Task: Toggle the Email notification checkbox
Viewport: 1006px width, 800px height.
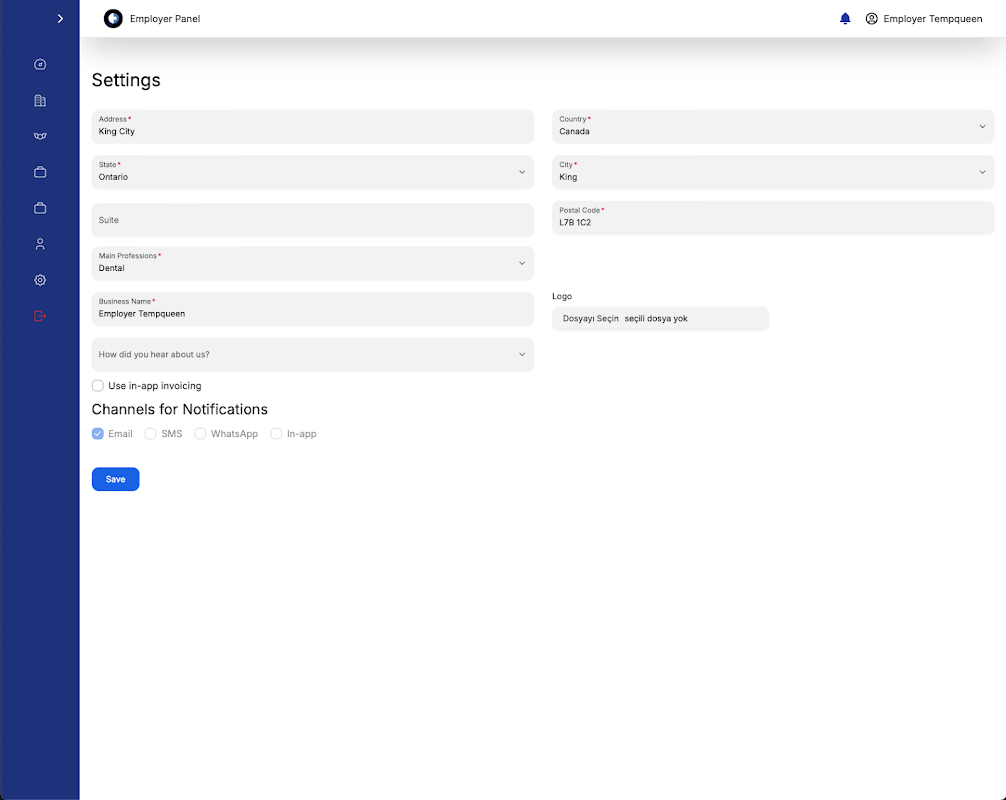Action: coord(98,434)
